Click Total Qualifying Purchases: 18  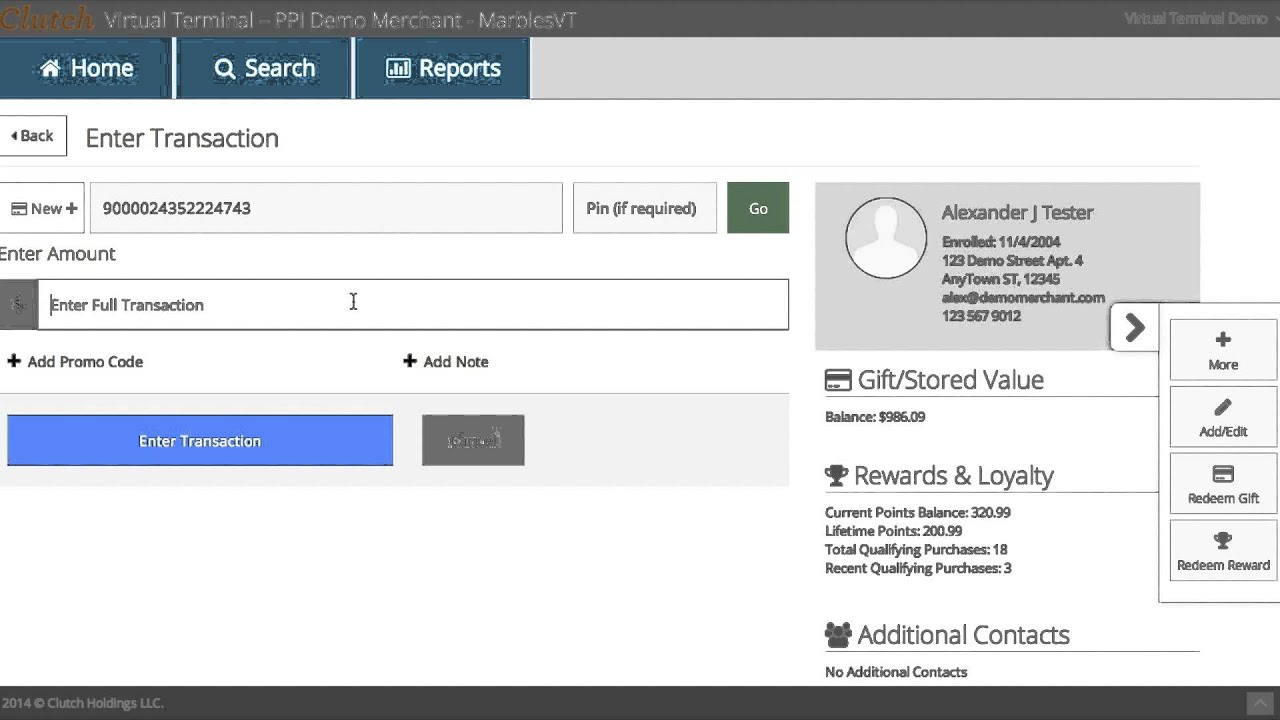pos(916,550)
